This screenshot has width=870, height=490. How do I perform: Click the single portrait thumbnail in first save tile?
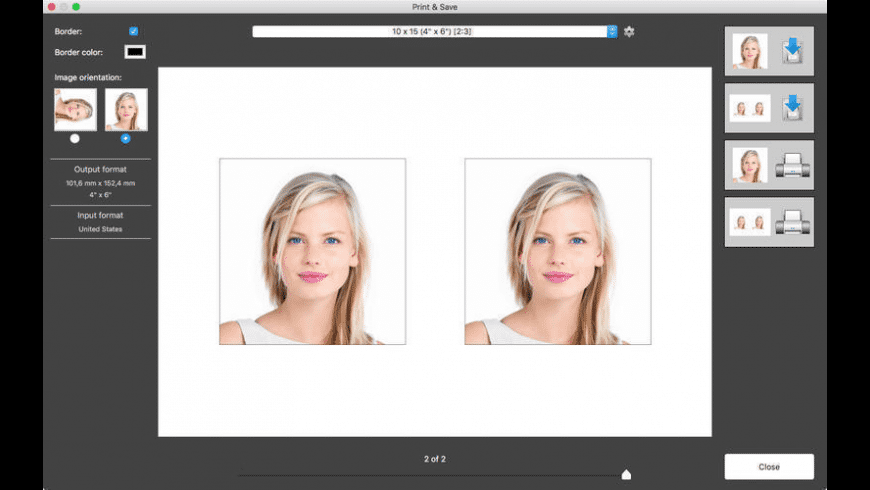750,51
